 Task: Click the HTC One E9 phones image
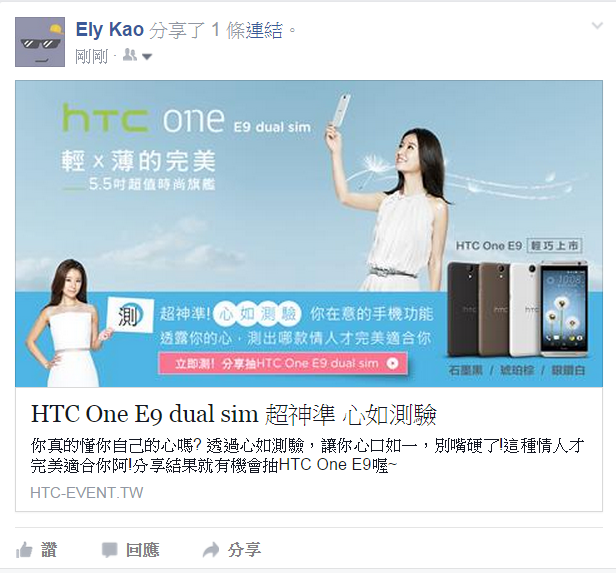(x=518, y=309)
